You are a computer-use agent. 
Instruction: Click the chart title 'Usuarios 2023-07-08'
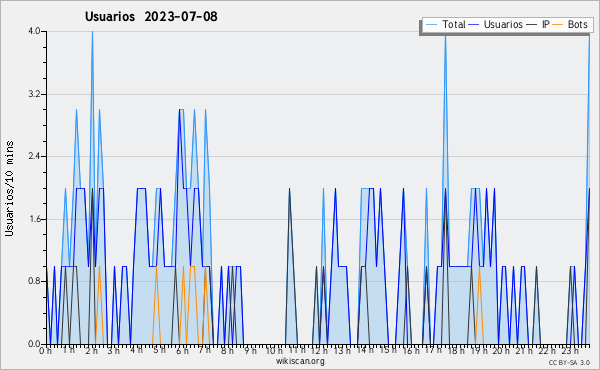[151, 16]
